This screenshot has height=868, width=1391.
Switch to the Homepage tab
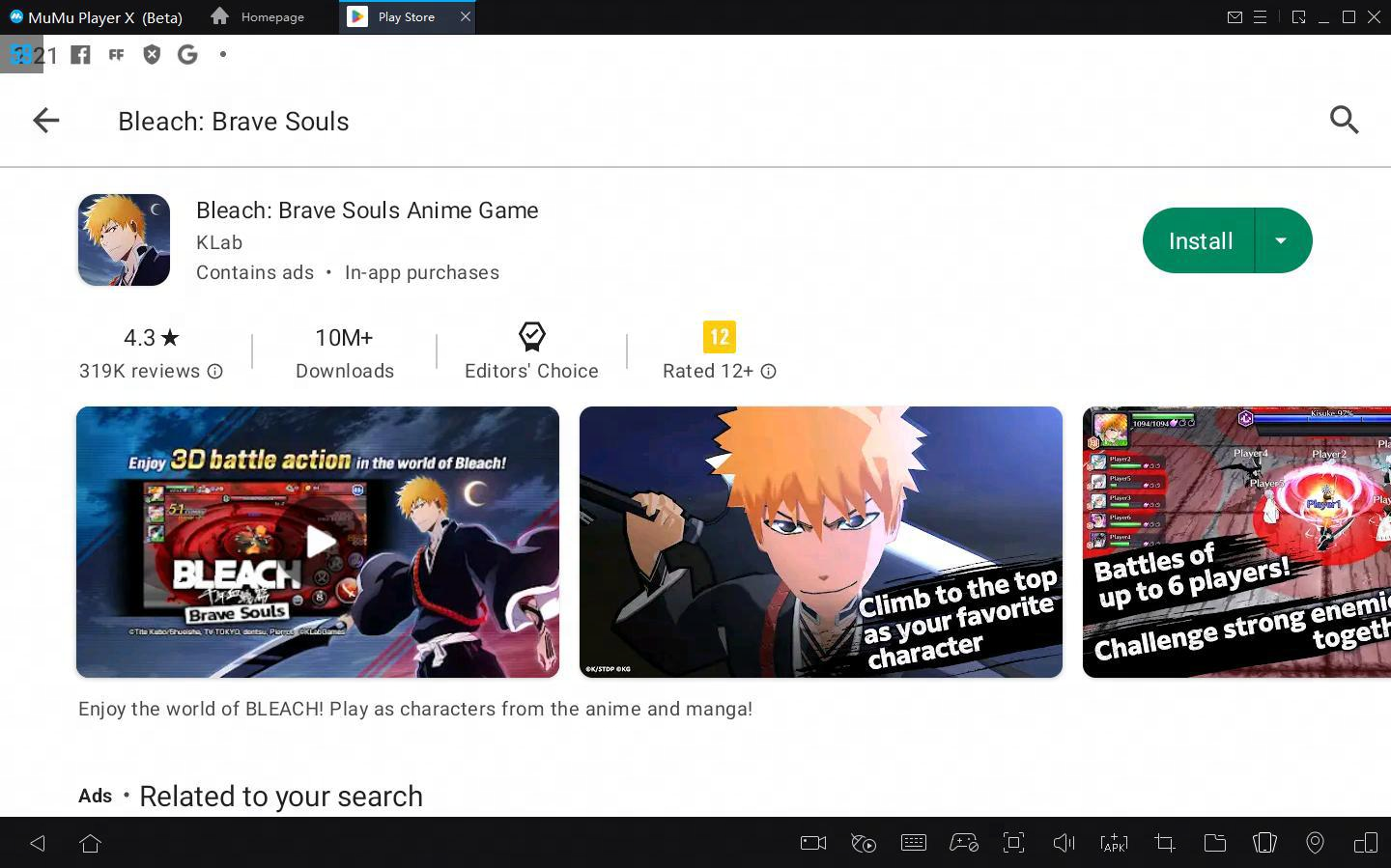click(x=259, y=17)
